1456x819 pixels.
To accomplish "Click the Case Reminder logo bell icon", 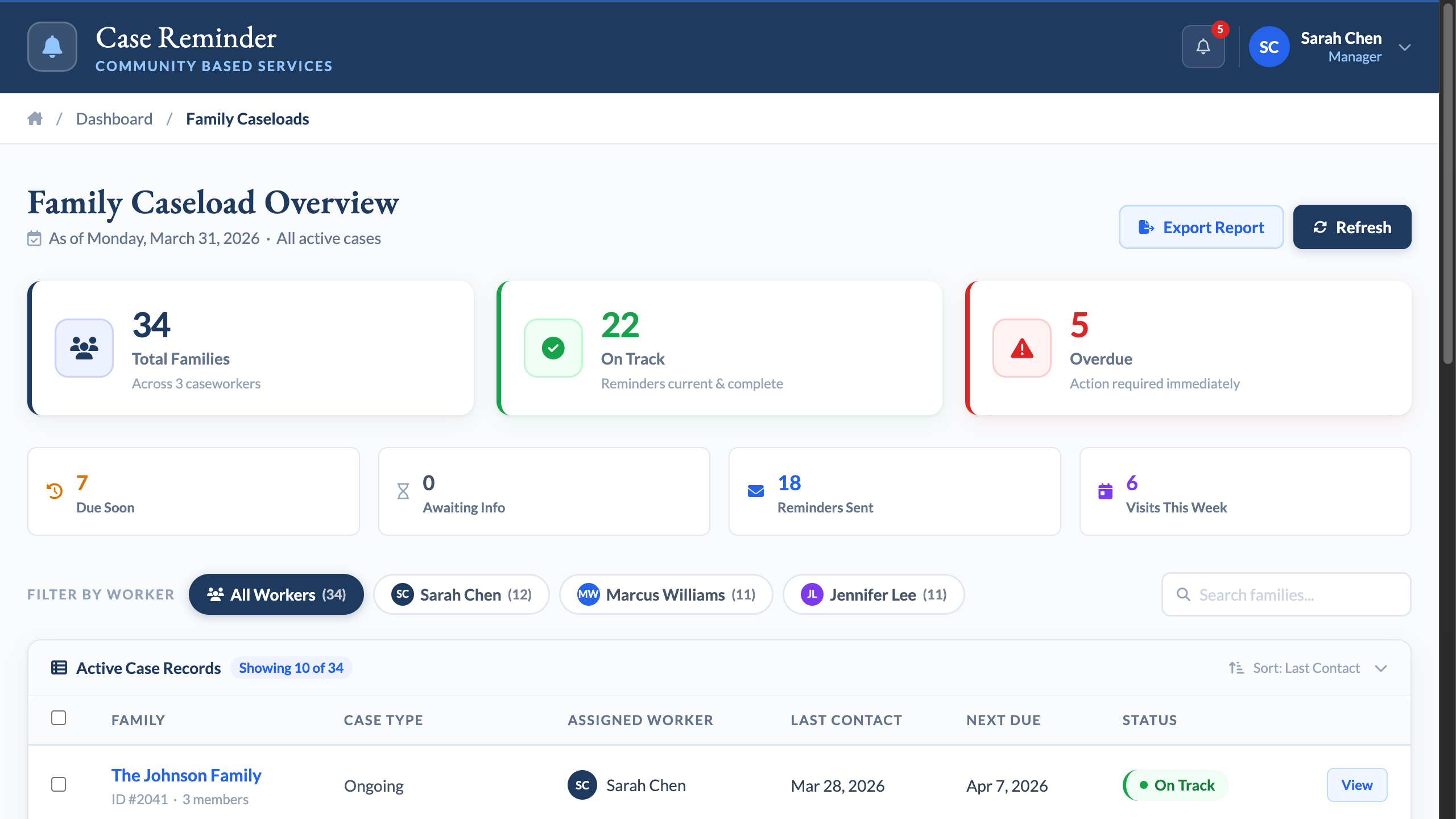I will (x=52, y=47).
